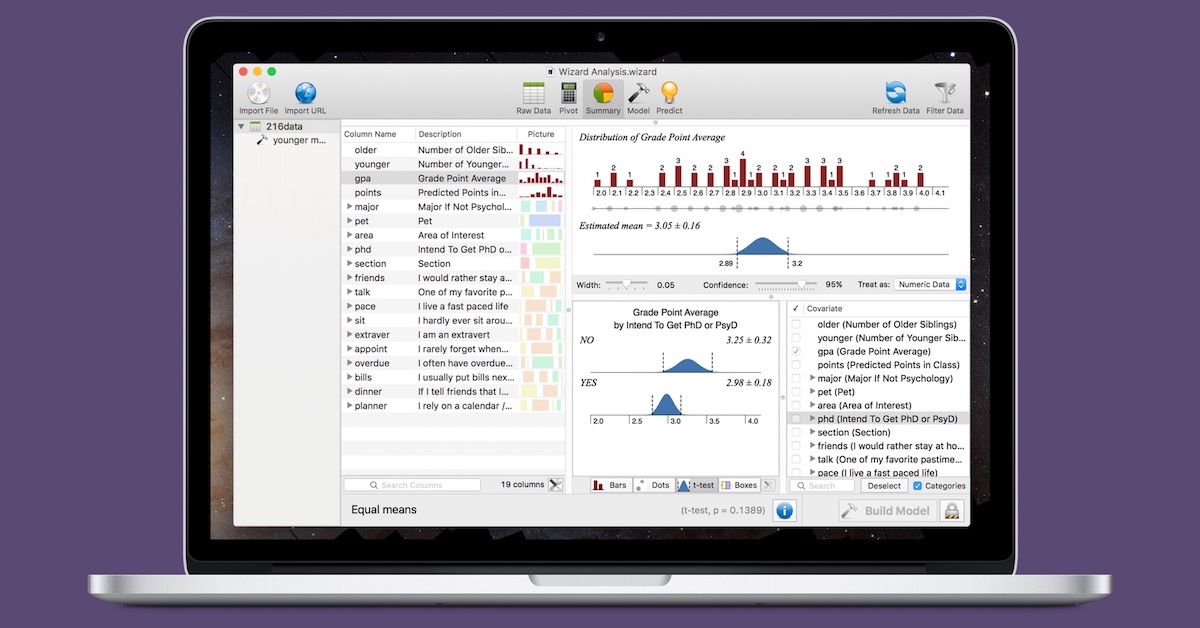Toggle the gpa covariate checkbox

pyautogui.click(x=796, y=352)
